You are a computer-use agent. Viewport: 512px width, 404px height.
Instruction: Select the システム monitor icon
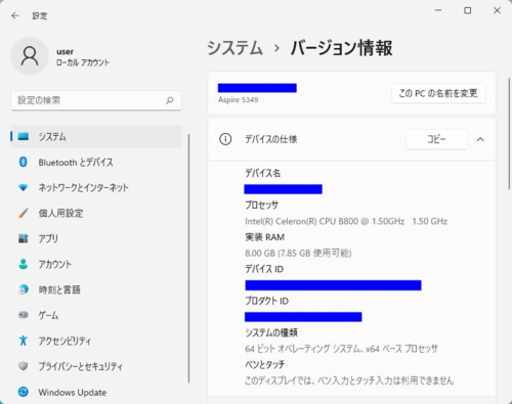click(x=23, y=136)
